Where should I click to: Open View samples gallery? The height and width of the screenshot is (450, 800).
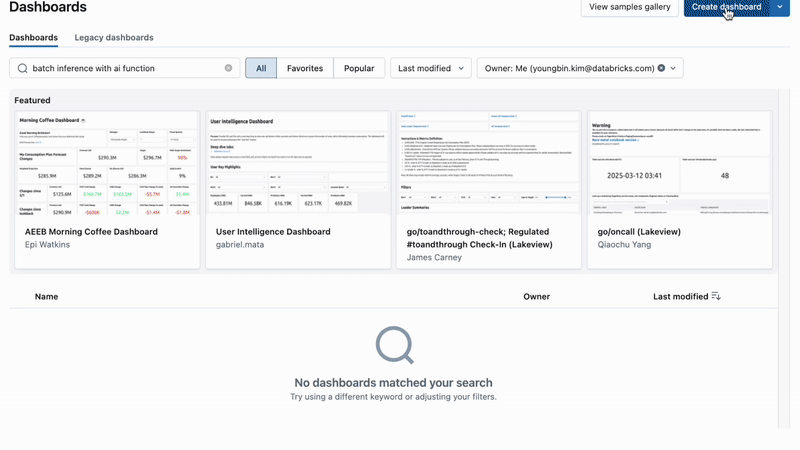(630, 7)
